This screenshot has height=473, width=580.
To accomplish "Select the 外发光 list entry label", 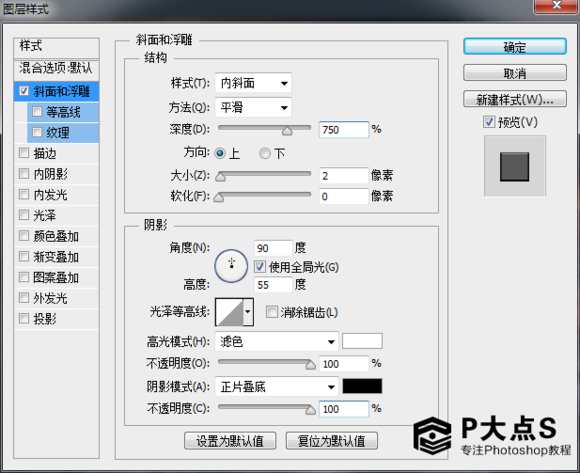I will click(x=50, y=298).
